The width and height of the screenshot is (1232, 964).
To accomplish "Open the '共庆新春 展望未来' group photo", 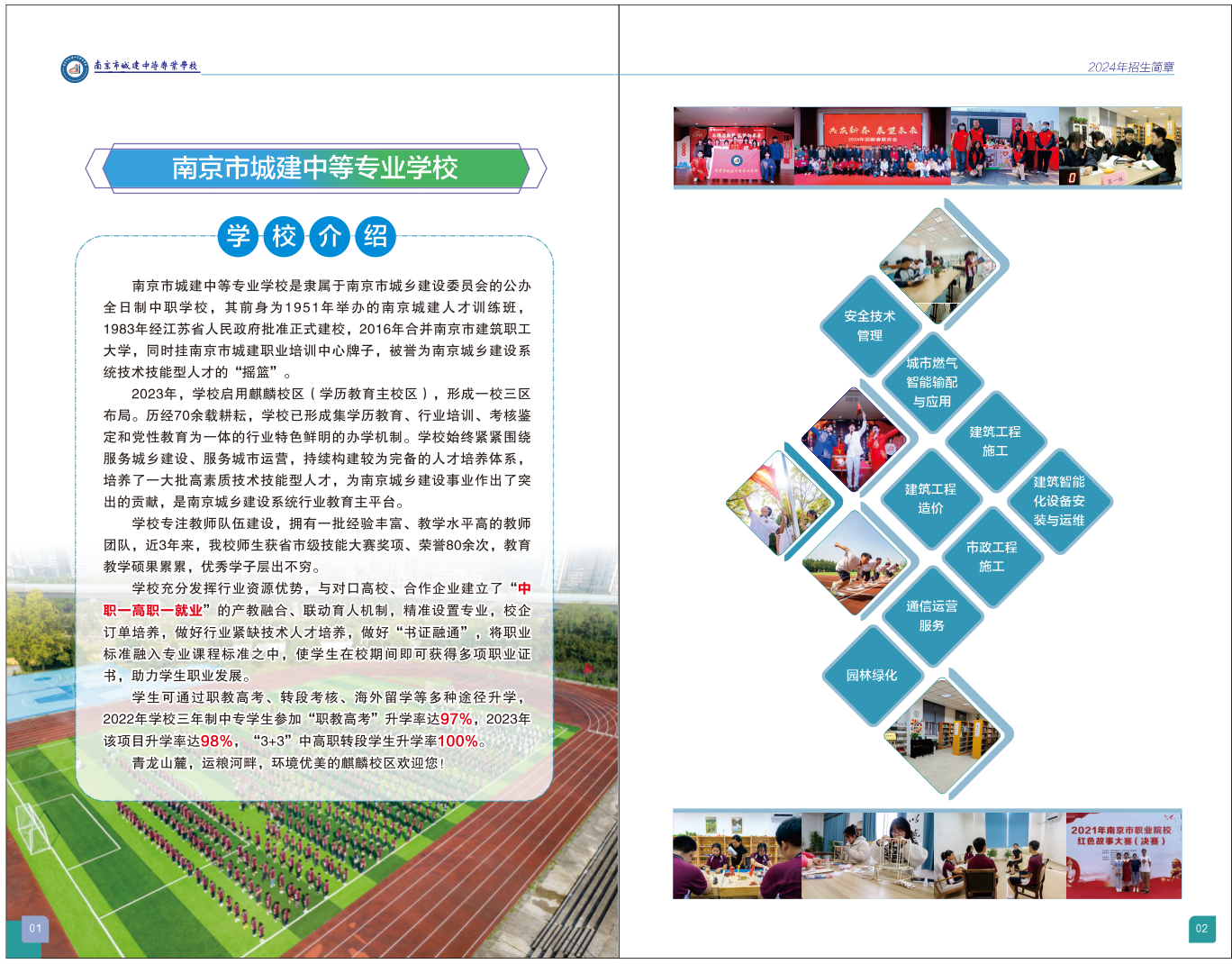I will point(873,147).
